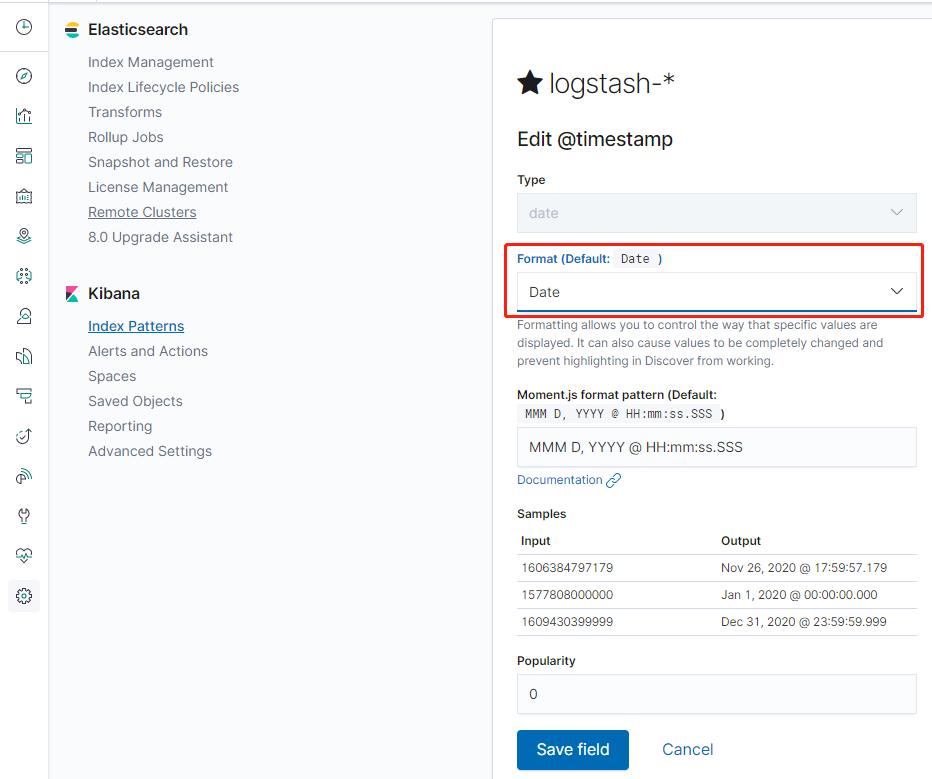This screenshot has height=779, width=932.
Task: Click the Management gear icon
Action: tap(24, 596)
